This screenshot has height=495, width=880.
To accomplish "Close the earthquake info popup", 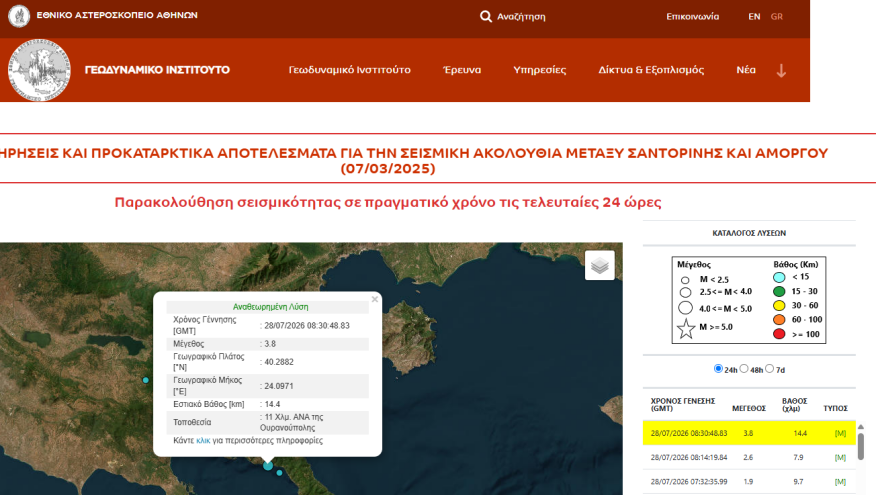I will coord(374,299).
